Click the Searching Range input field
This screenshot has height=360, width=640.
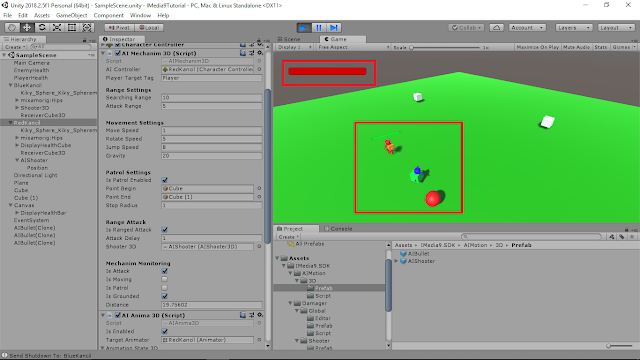(x=211, y=98)
